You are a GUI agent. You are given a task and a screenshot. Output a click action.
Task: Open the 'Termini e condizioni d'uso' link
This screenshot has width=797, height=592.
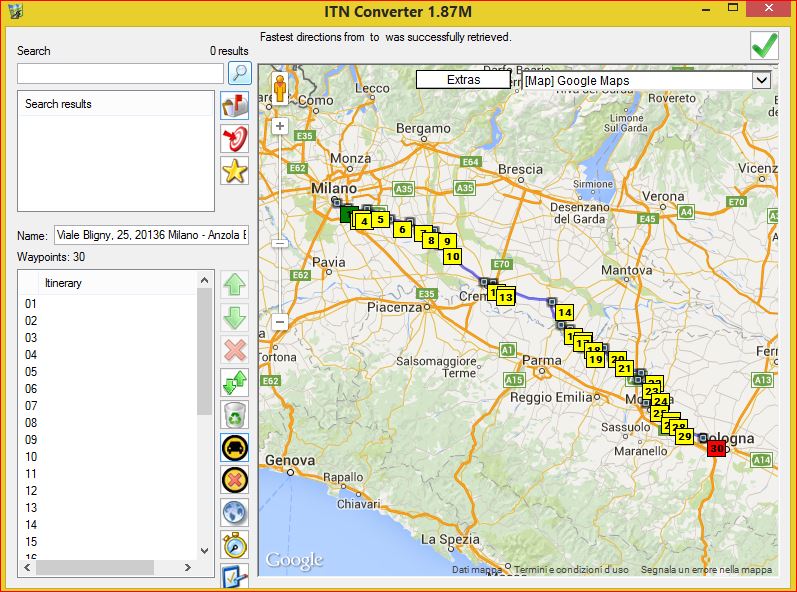coord(571,570)
